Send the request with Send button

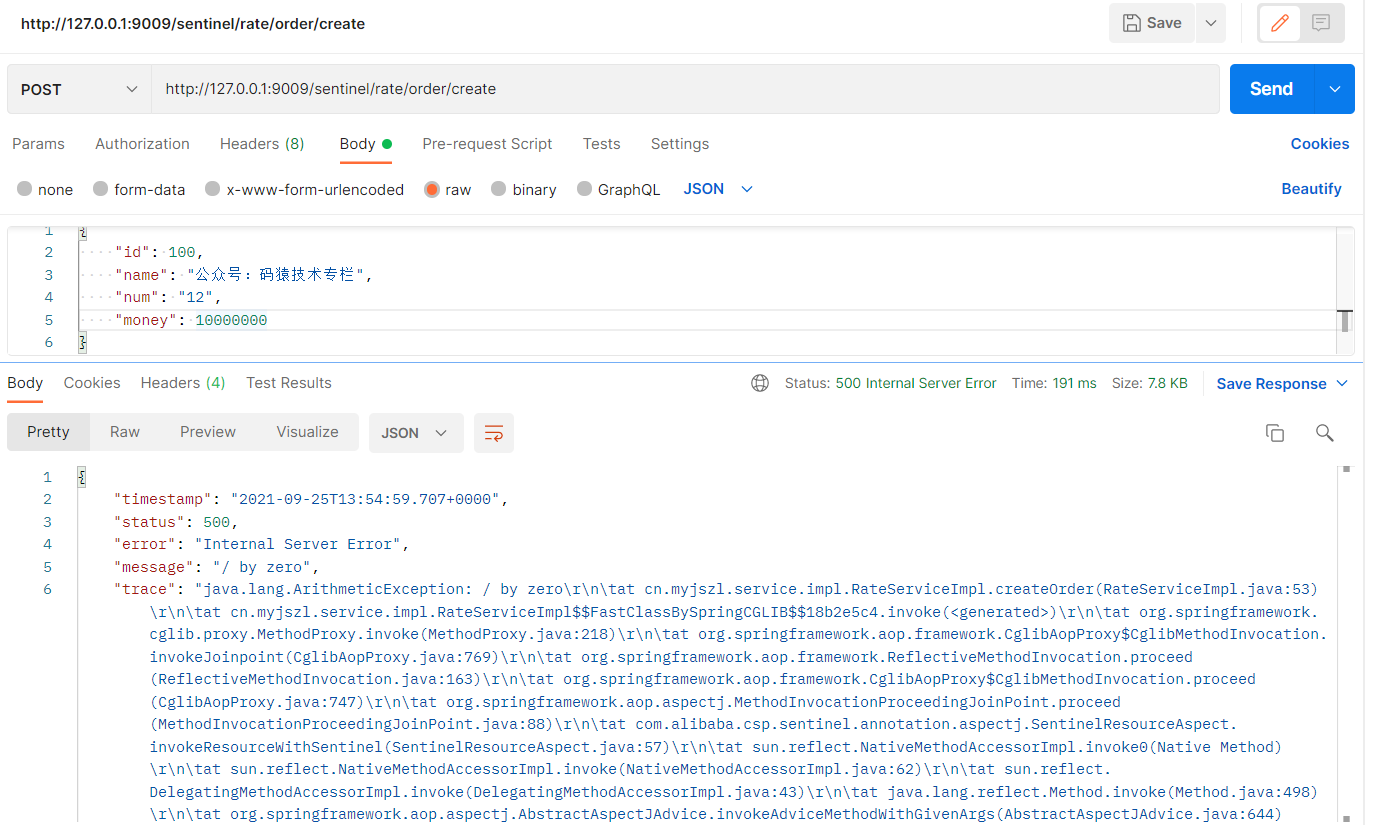1271,89
